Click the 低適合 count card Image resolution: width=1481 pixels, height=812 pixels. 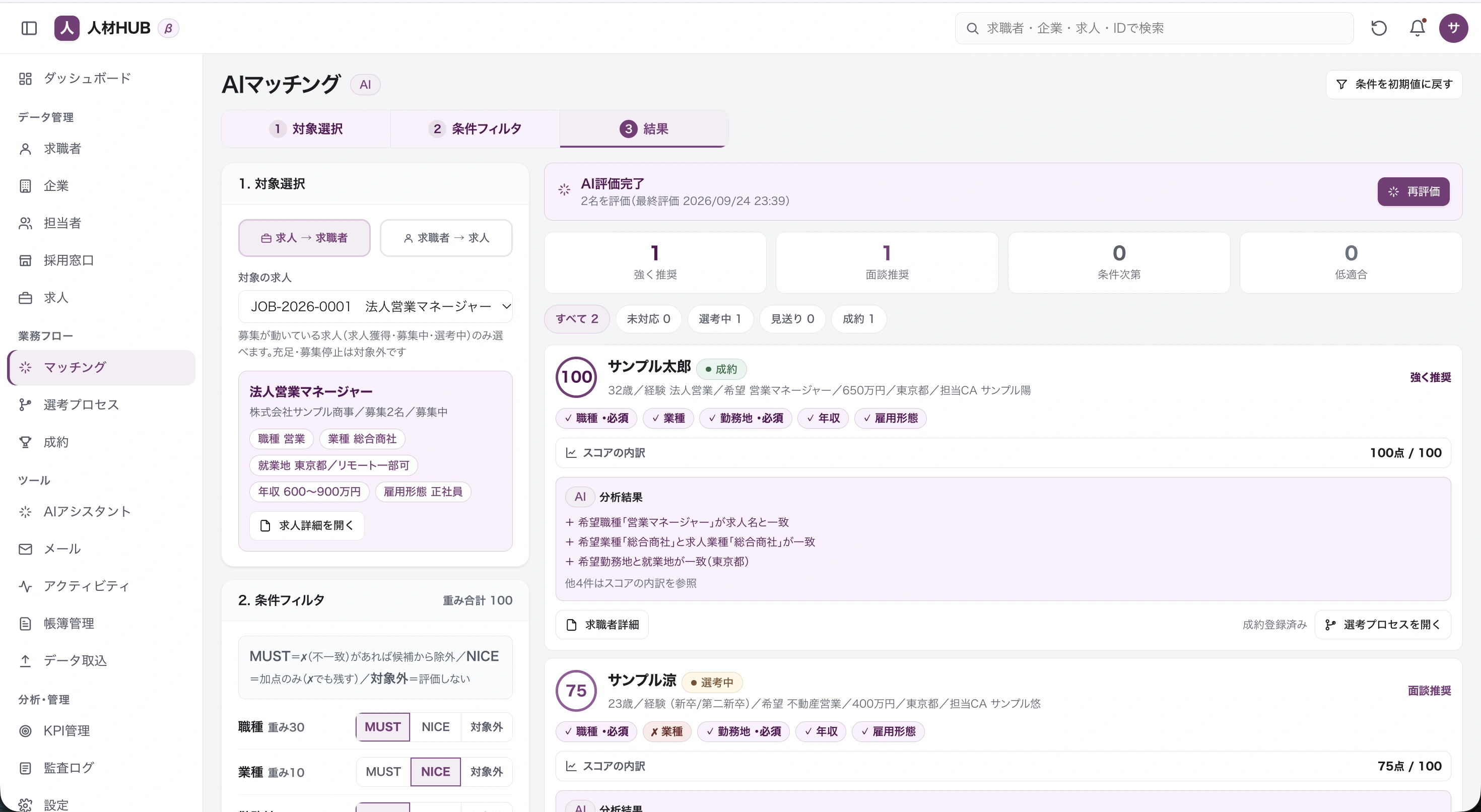(x=1351, y=263)
